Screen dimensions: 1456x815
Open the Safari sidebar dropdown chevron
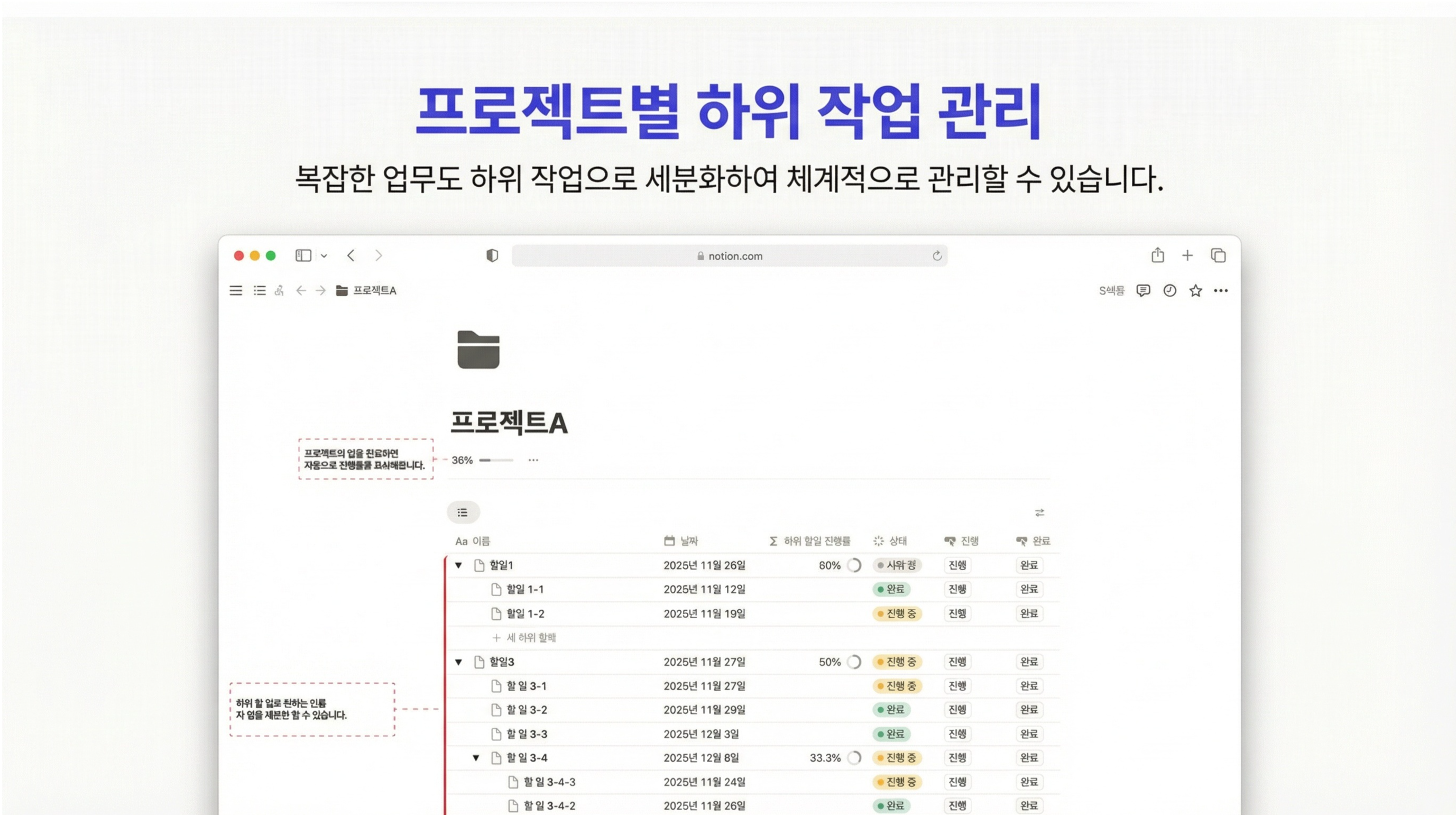click(324, 255)
